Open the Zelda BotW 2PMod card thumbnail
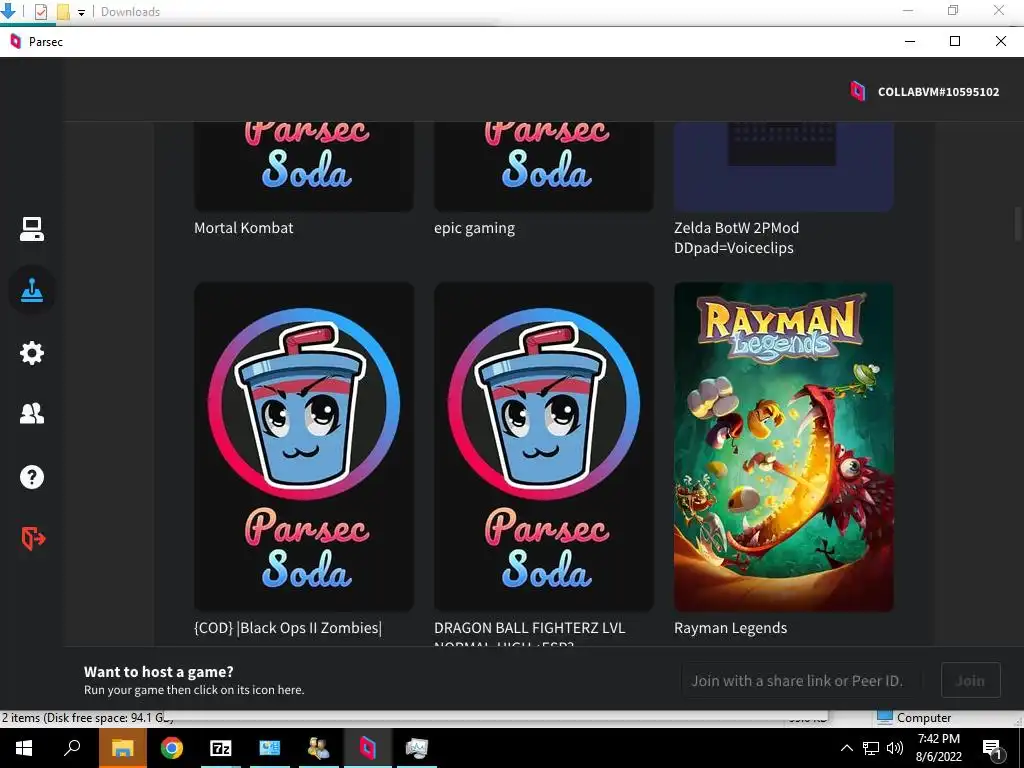This screenshot has height=768, width=1024. [x=784, y=167]
